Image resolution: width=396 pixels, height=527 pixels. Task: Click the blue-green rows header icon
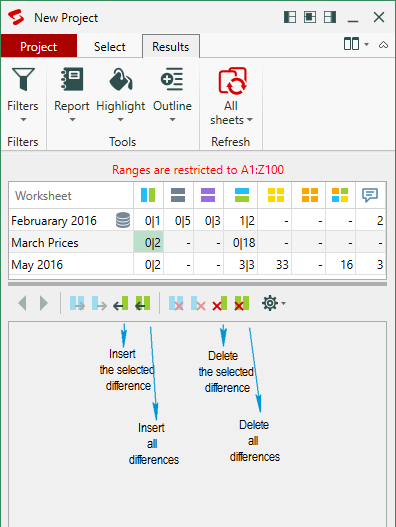pos(242,195)
